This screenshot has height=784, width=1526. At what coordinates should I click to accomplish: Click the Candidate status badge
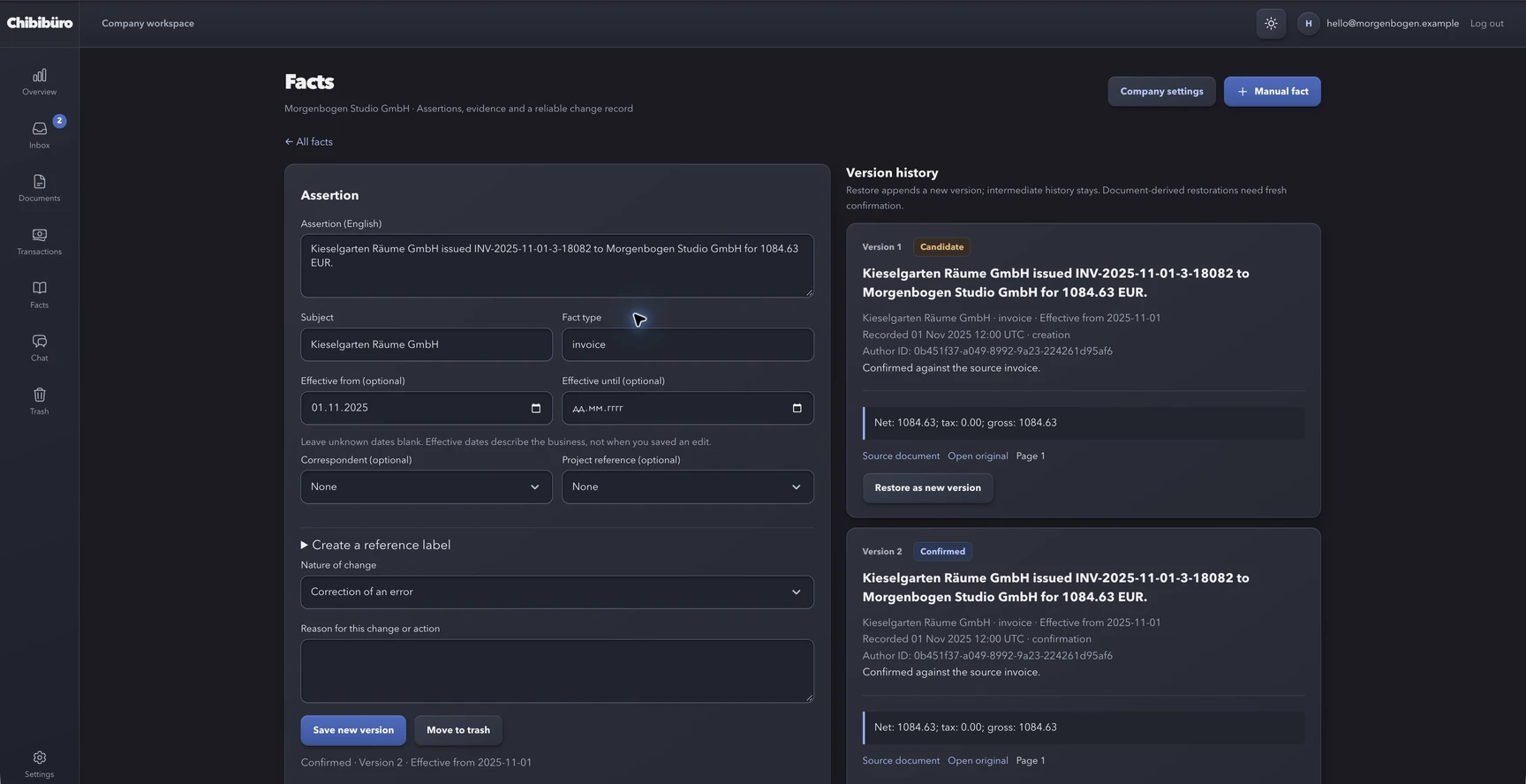941,247
